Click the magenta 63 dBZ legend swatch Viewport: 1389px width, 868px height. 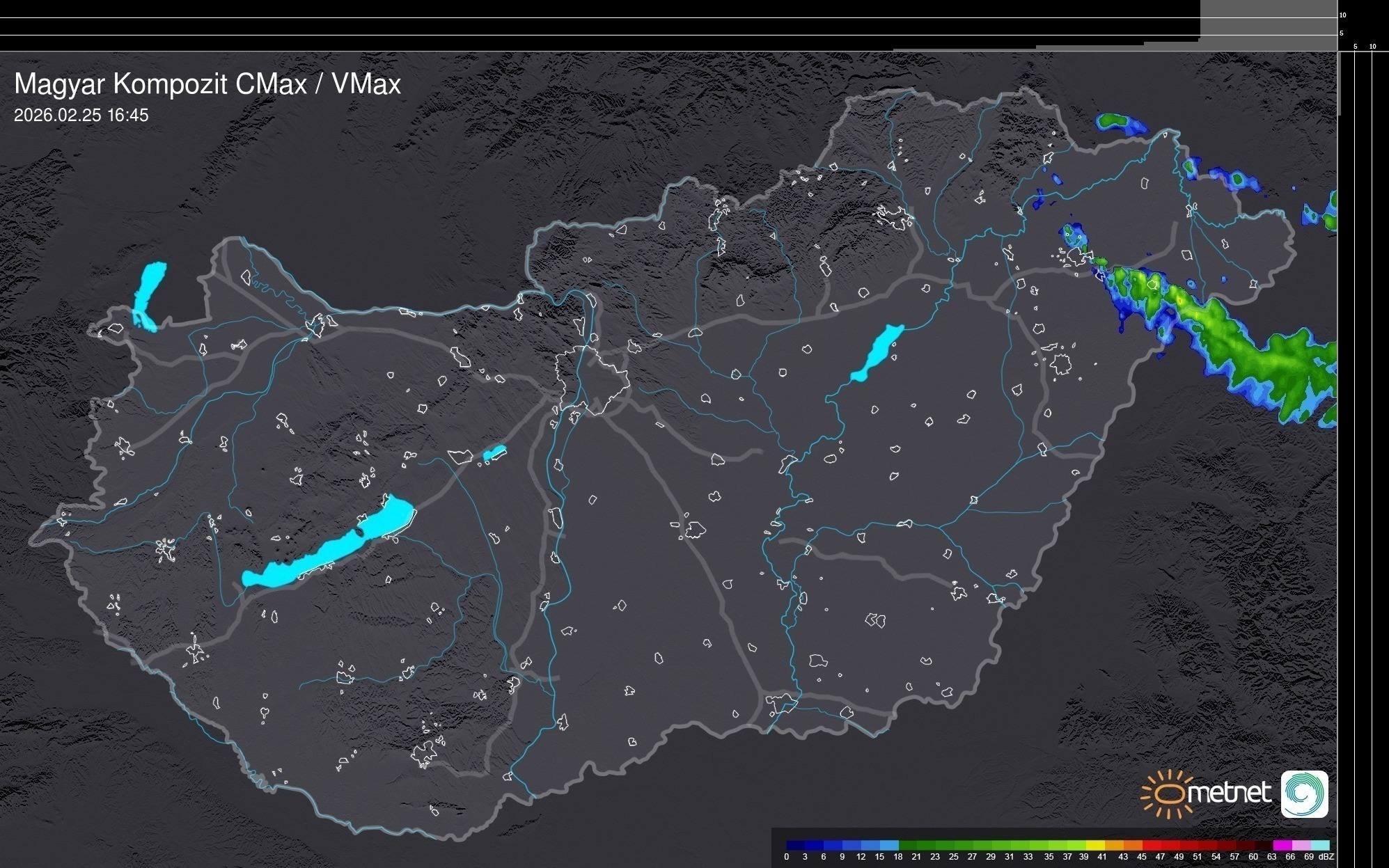[1281, 845]
